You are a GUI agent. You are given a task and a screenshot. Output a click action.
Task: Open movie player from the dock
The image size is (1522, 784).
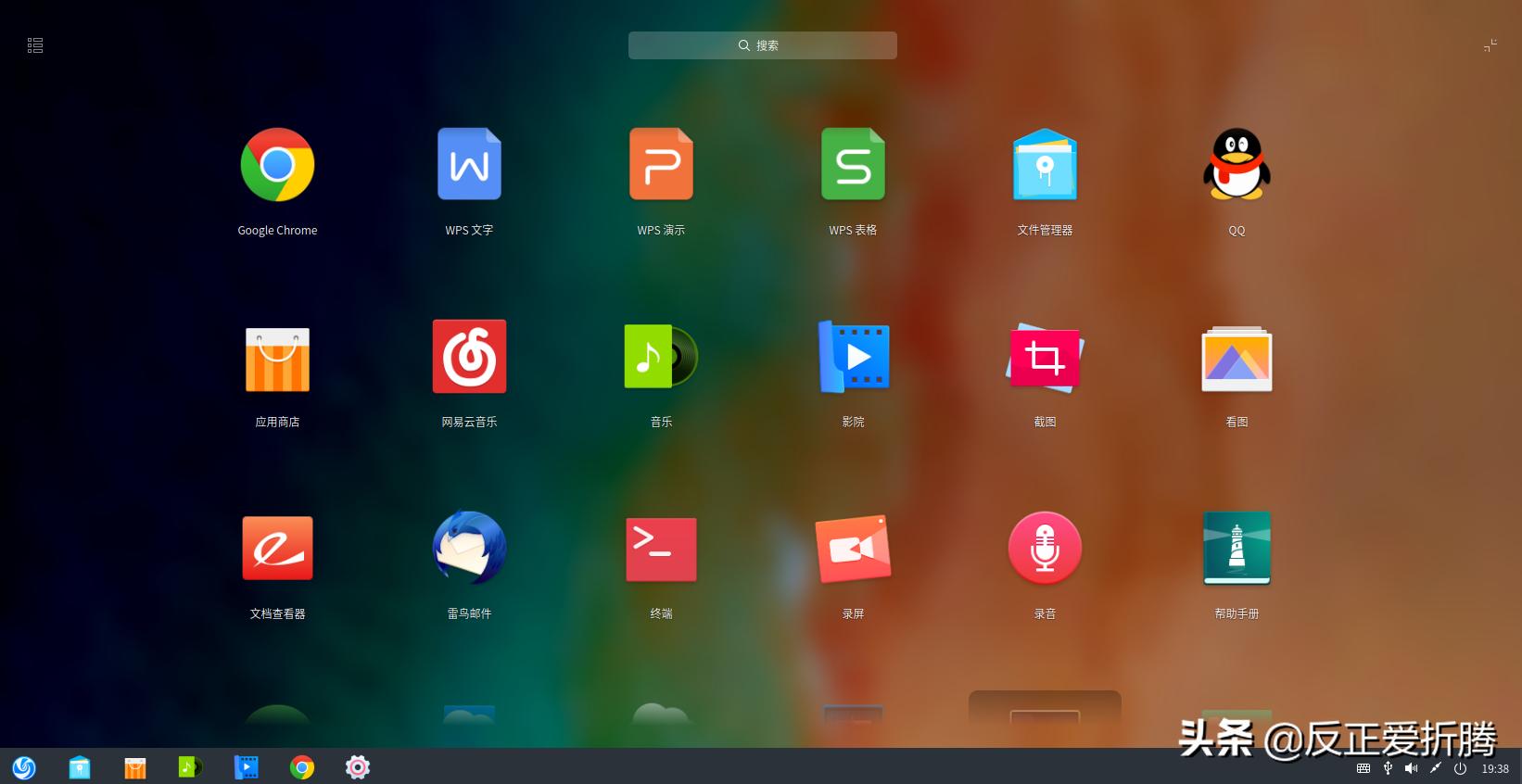(246, 767)
